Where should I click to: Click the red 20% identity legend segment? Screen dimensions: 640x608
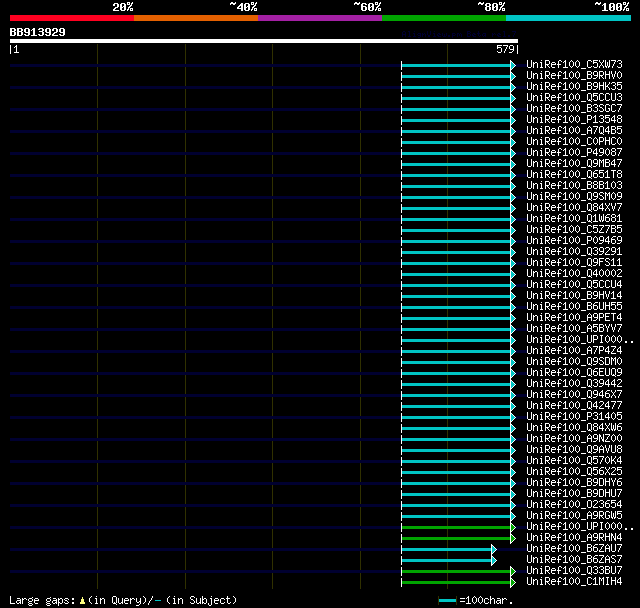(72, 18)
